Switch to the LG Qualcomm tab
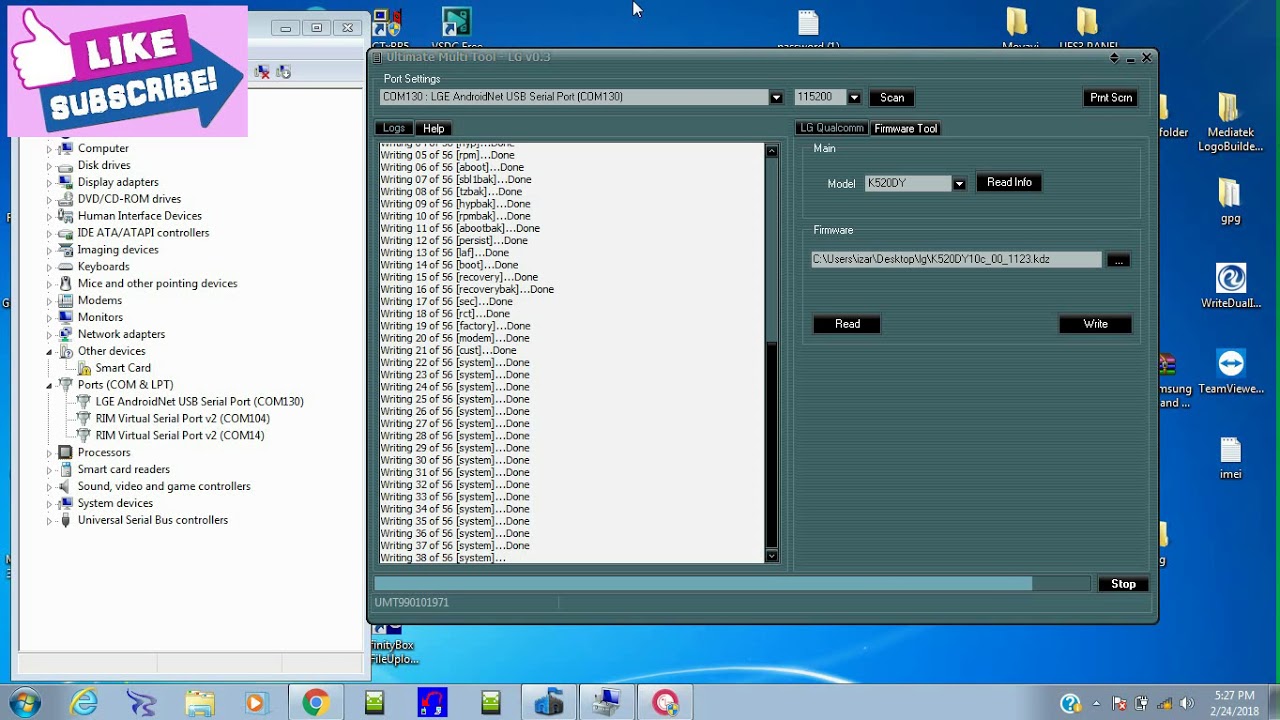The image size is (1280, 720). (x=831, y=128)
